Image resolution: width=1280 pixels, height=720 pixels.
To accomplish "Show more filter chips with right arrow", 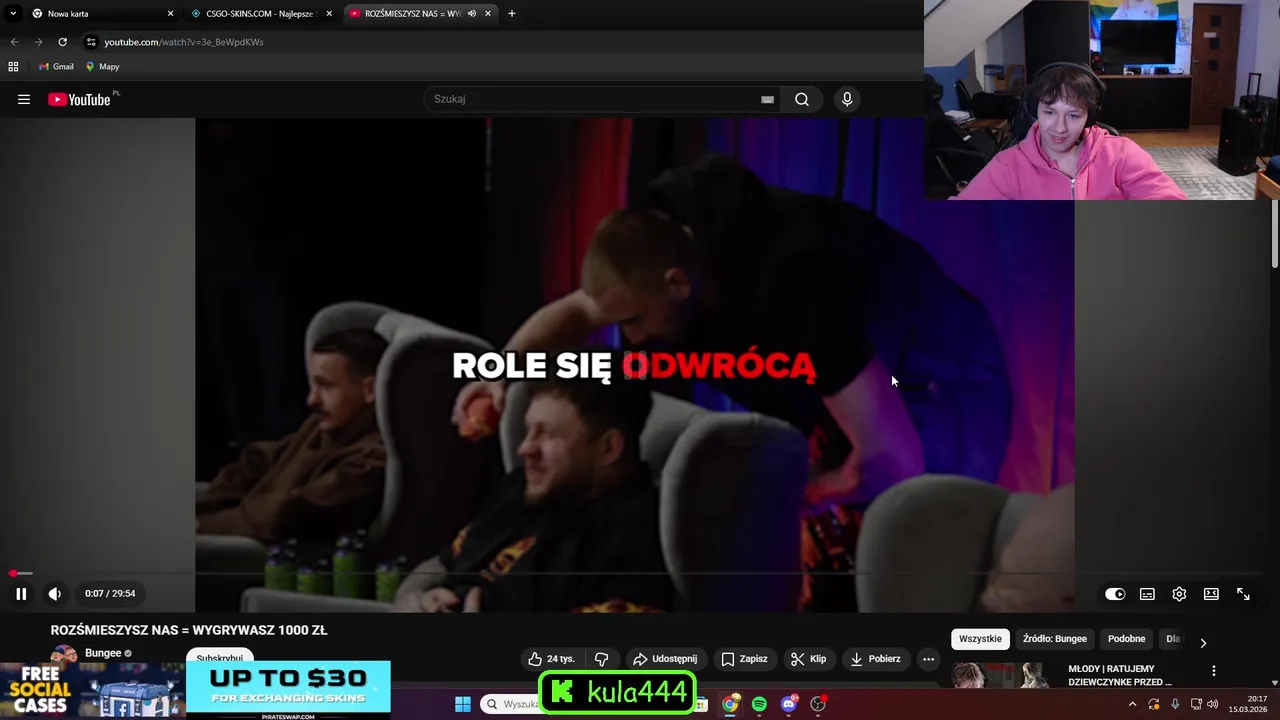I will tap(1203, 643).
